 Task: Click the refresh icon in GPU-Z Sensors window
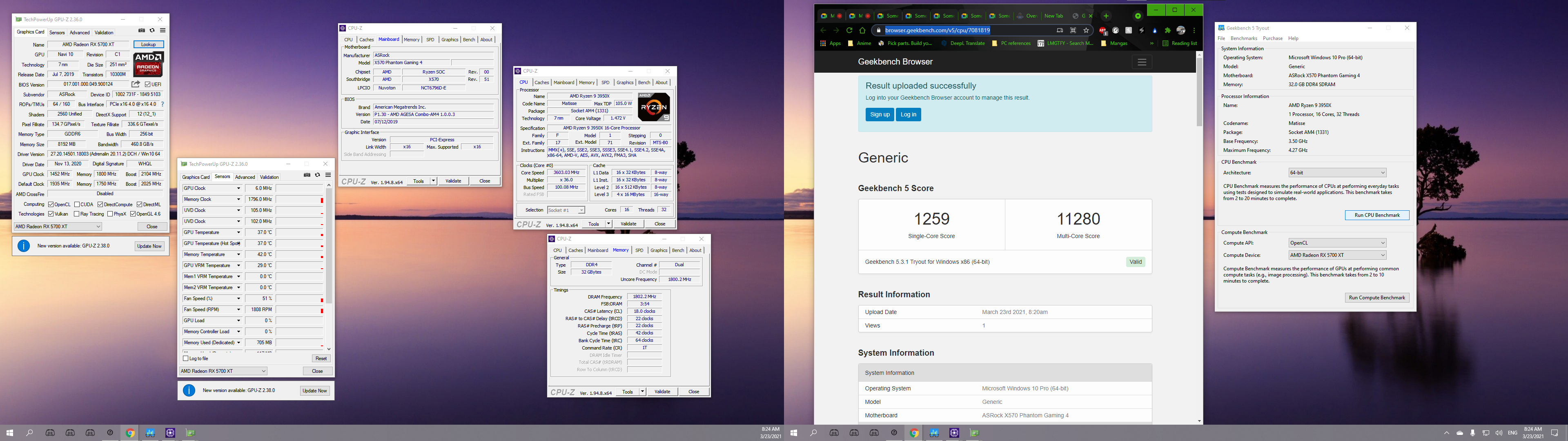click(318, 175)
